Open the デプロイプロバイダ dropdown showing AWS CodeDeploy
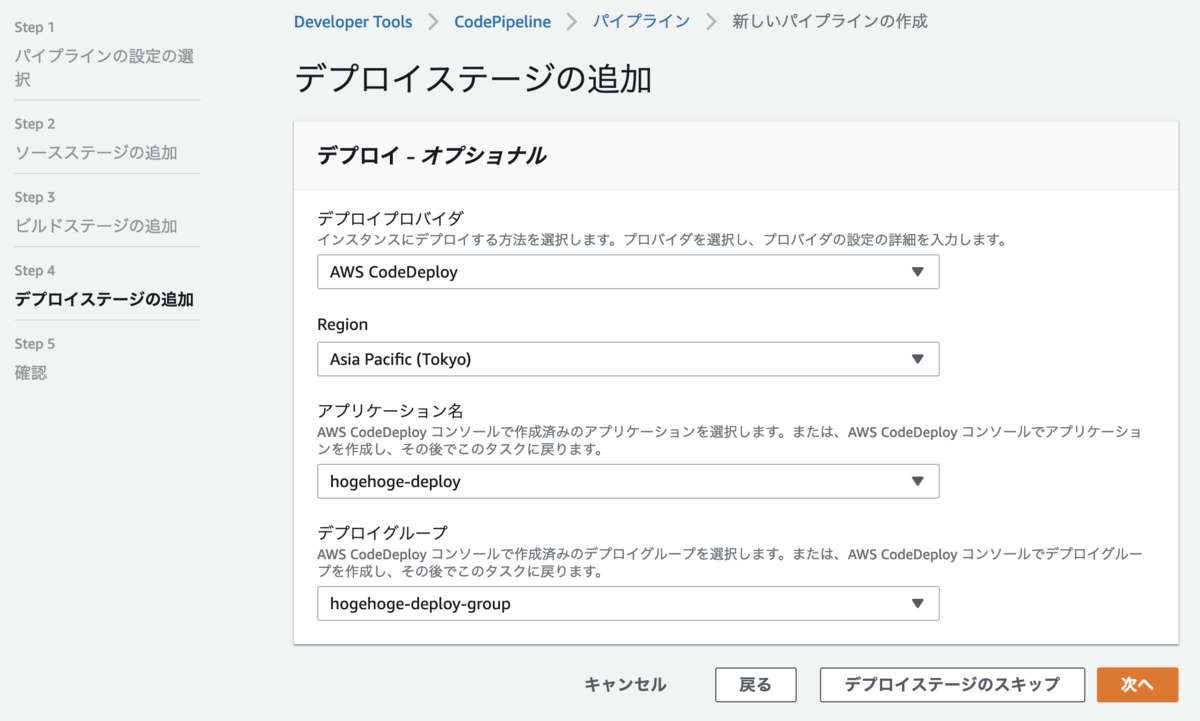The width and height of the screenshot is (1200, 721). [x=628, y=272]
